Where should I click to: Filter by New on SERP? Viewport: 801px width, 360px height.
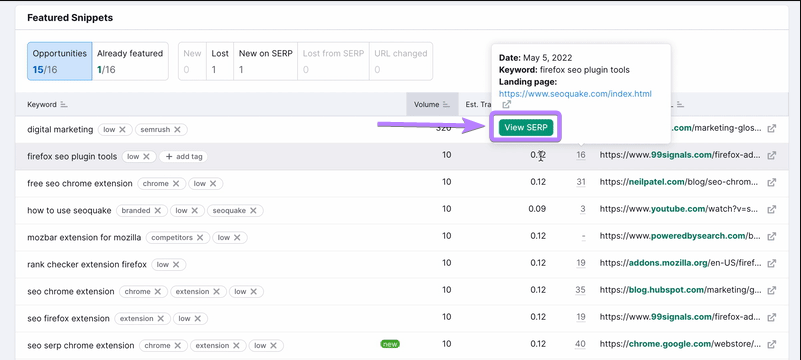(x=266, y=61)
